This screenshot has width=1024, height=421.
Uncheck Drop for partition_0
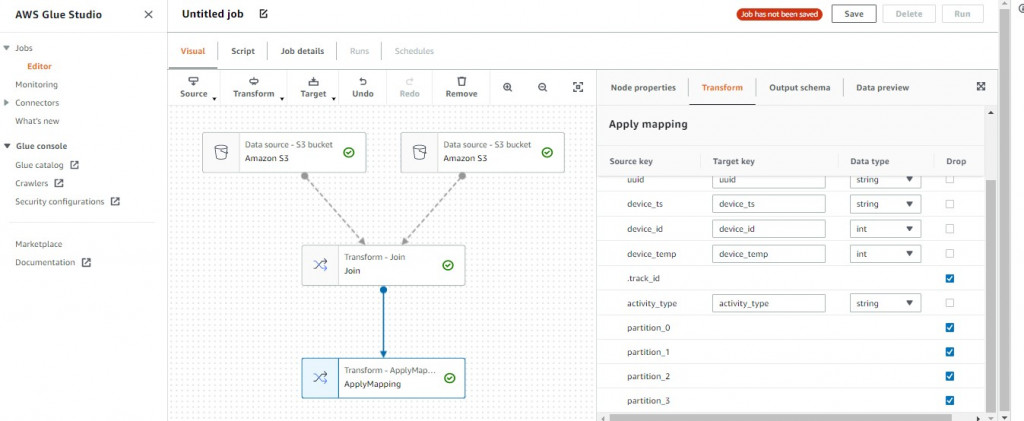click(x=950, y=328)
